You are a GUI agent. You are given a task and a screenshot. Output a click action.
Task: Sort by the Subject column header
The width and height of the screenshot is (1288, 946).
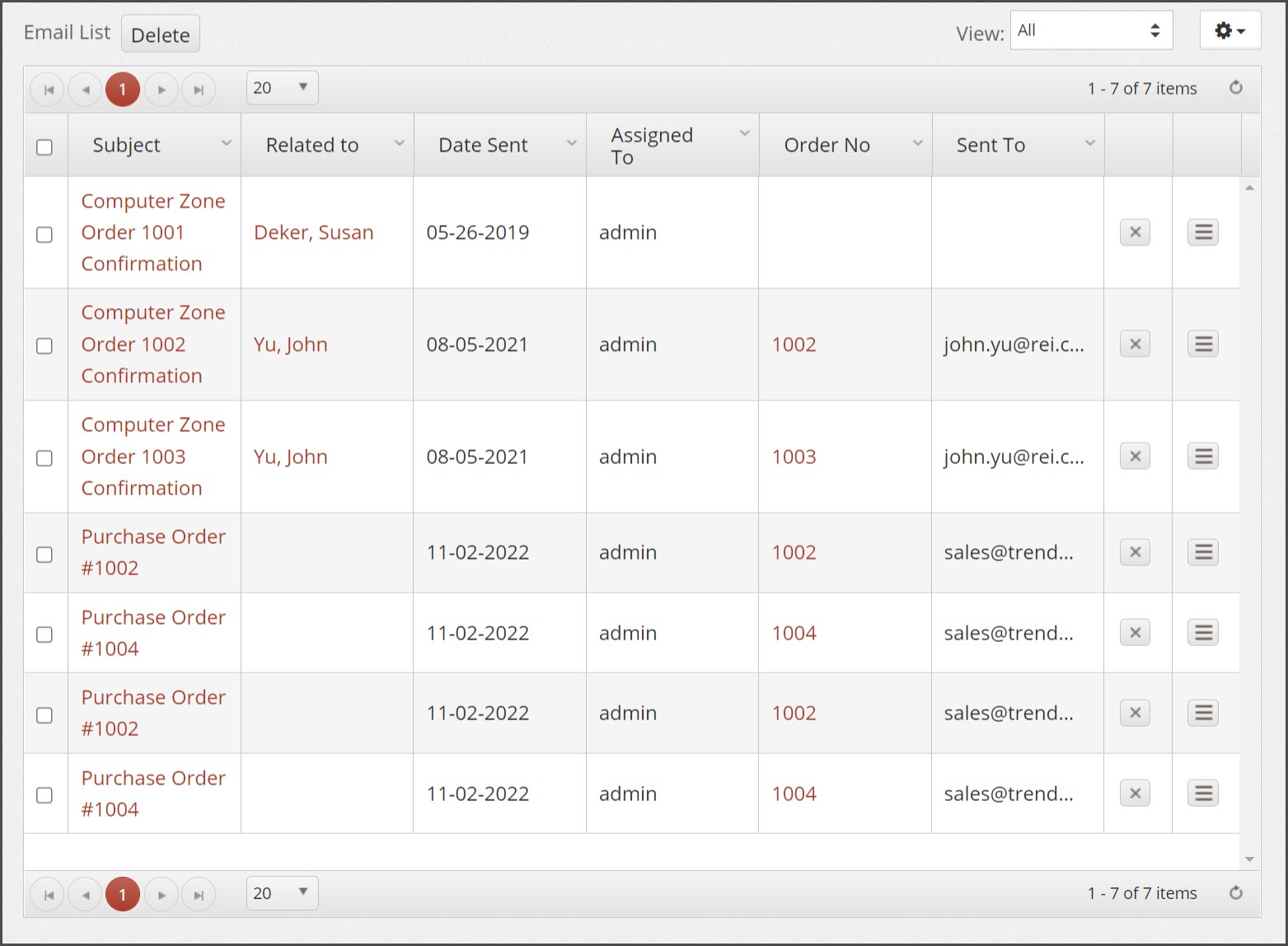[x=126, y=145]
